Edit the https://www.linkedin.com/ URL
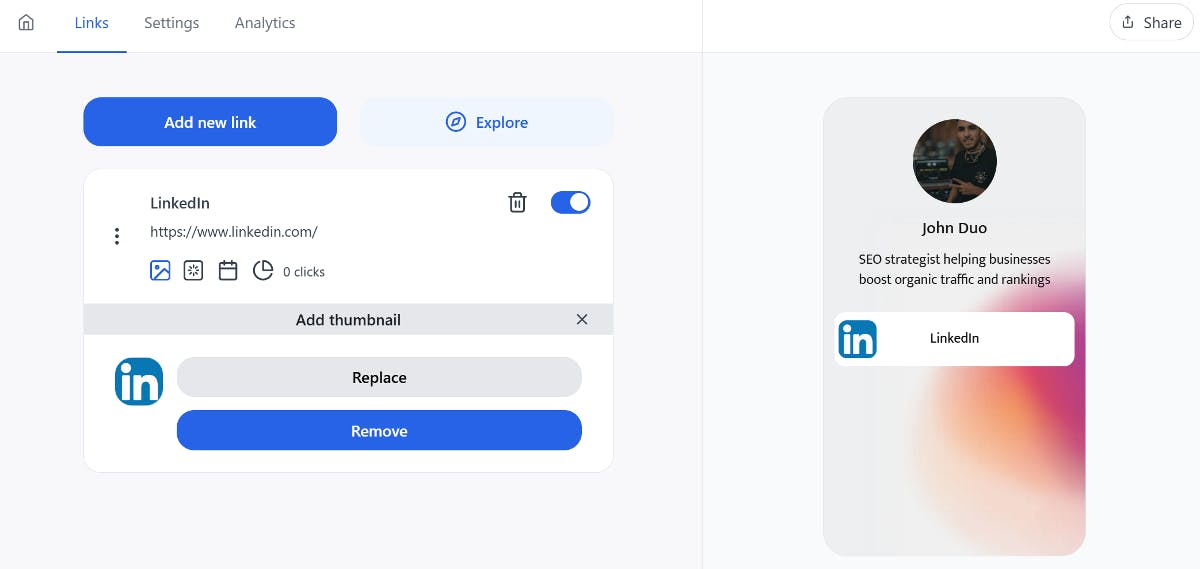The image size is (1200, 569). coord(234,232)
